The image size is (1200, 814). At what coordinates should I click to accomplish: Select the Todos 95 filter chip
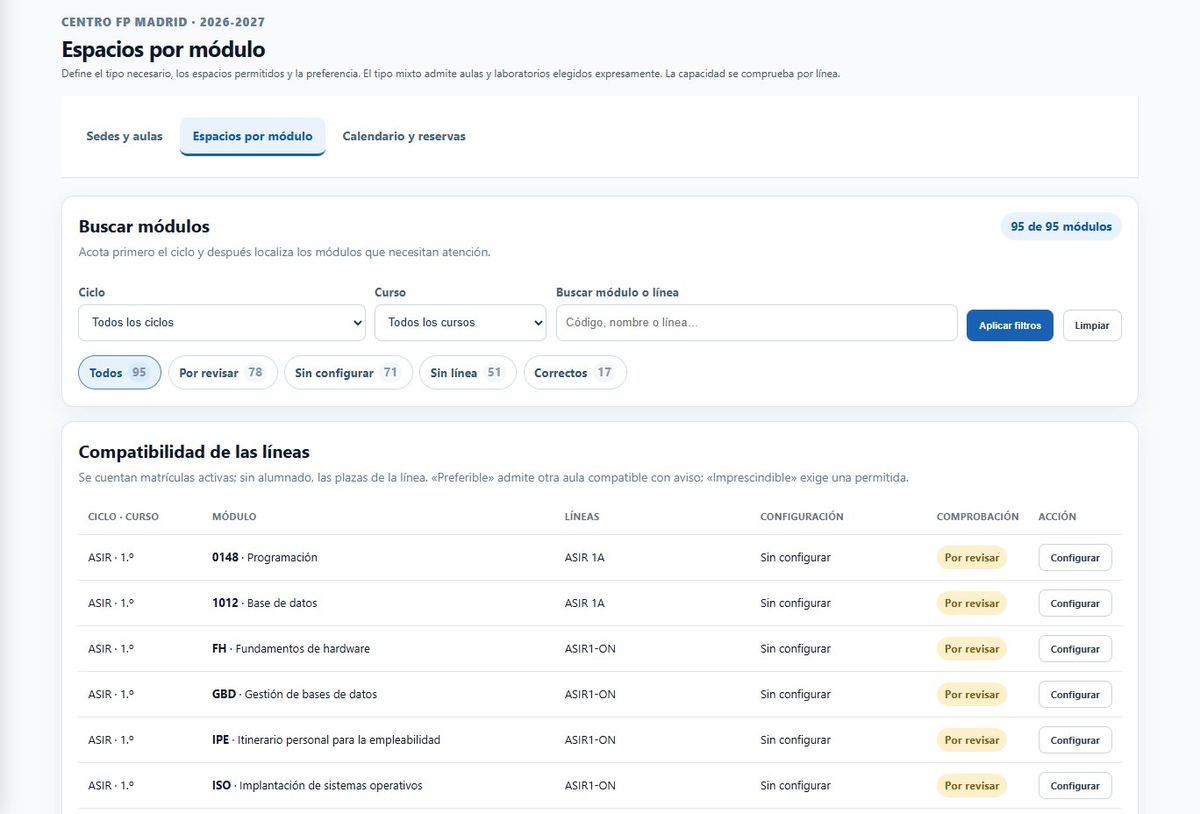coord(119,373)
